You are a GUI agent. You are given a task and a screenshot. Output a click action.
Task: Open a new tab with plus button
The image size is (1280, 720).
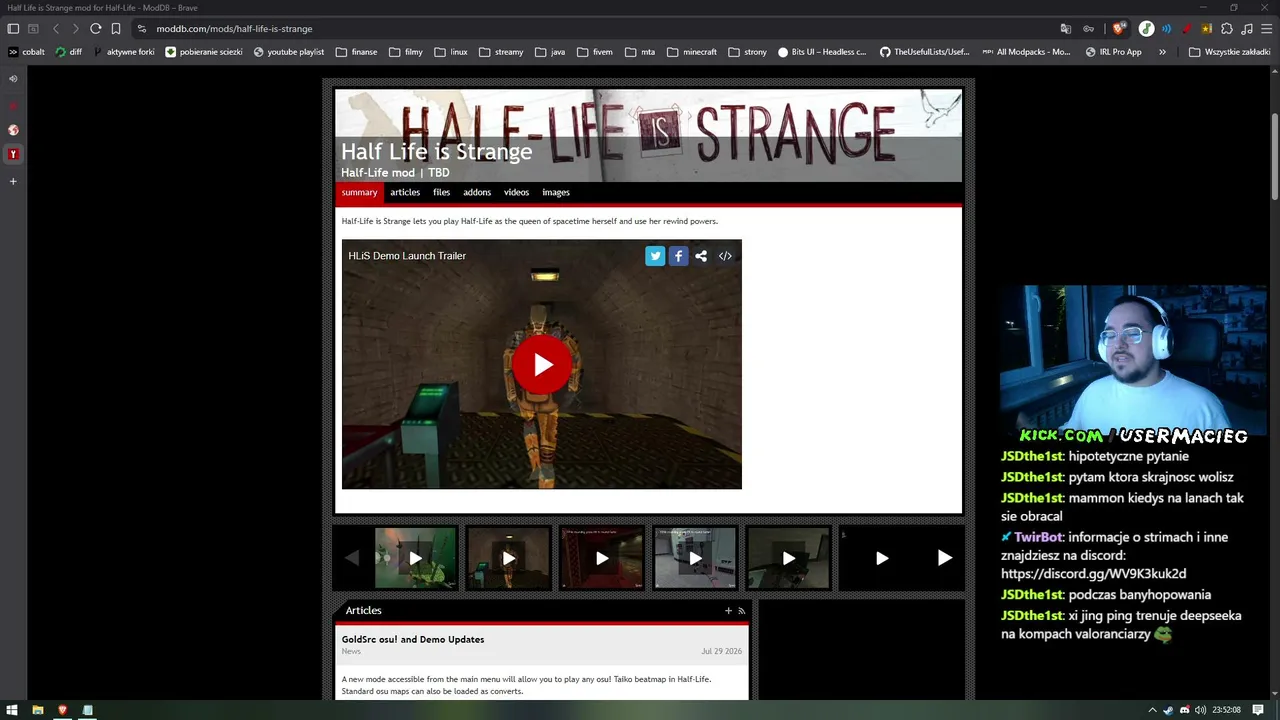click(13, 181)
